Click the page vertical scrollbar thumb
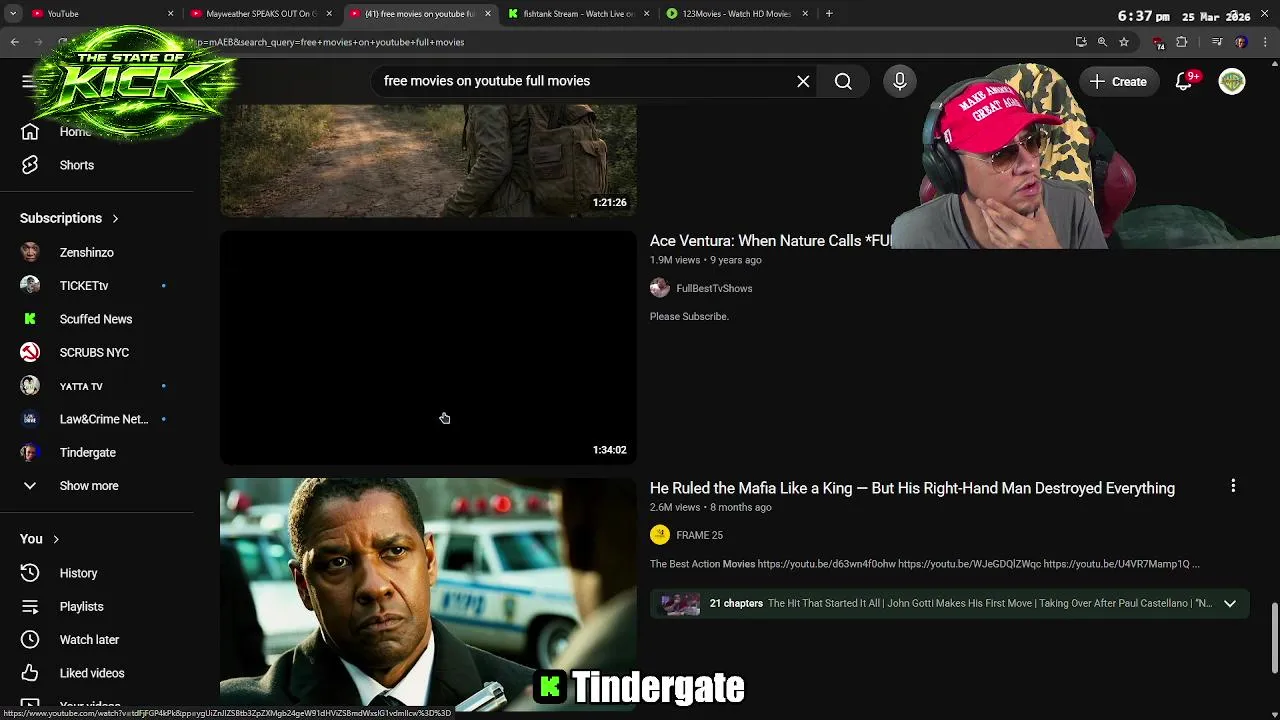Image resolution: width=1280 pixels, height=720 pixels. [x=1274, y=639]
